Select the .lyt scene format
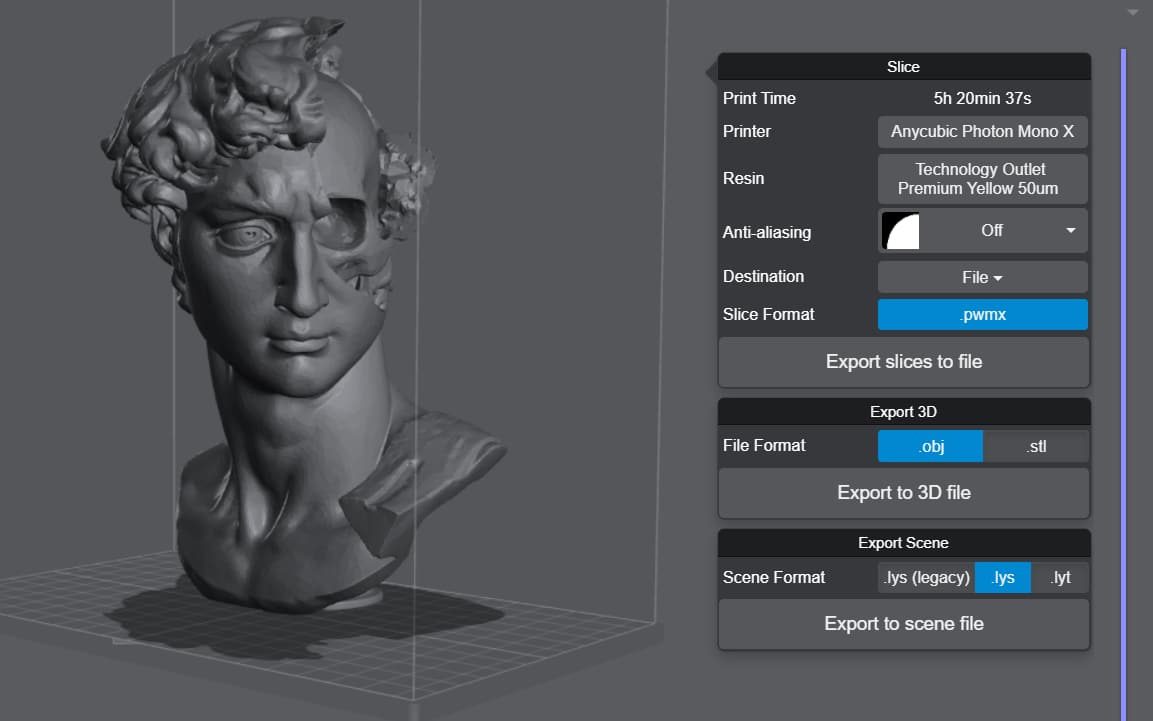 (1060, 578)
